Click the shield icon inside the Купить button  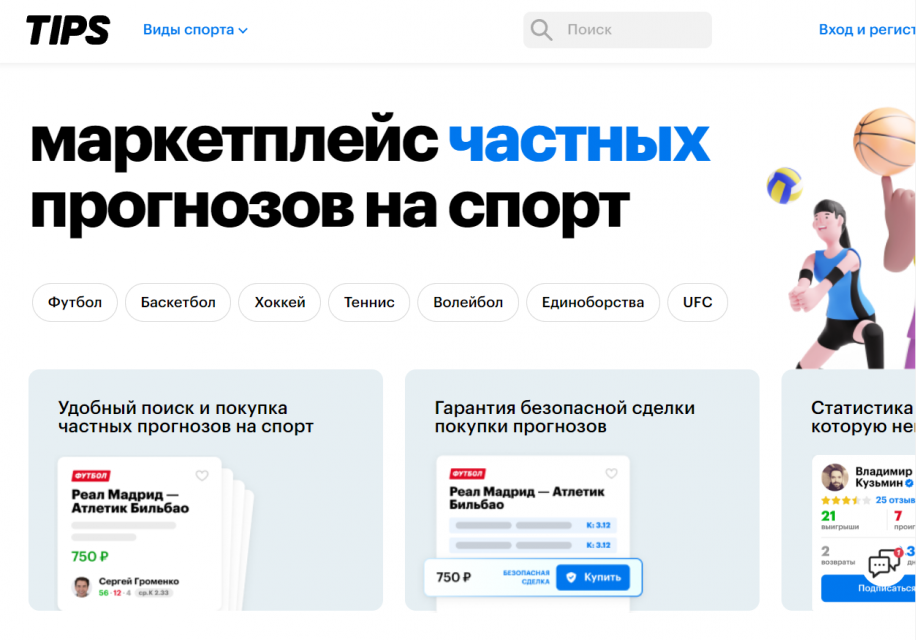pos(572,577)
